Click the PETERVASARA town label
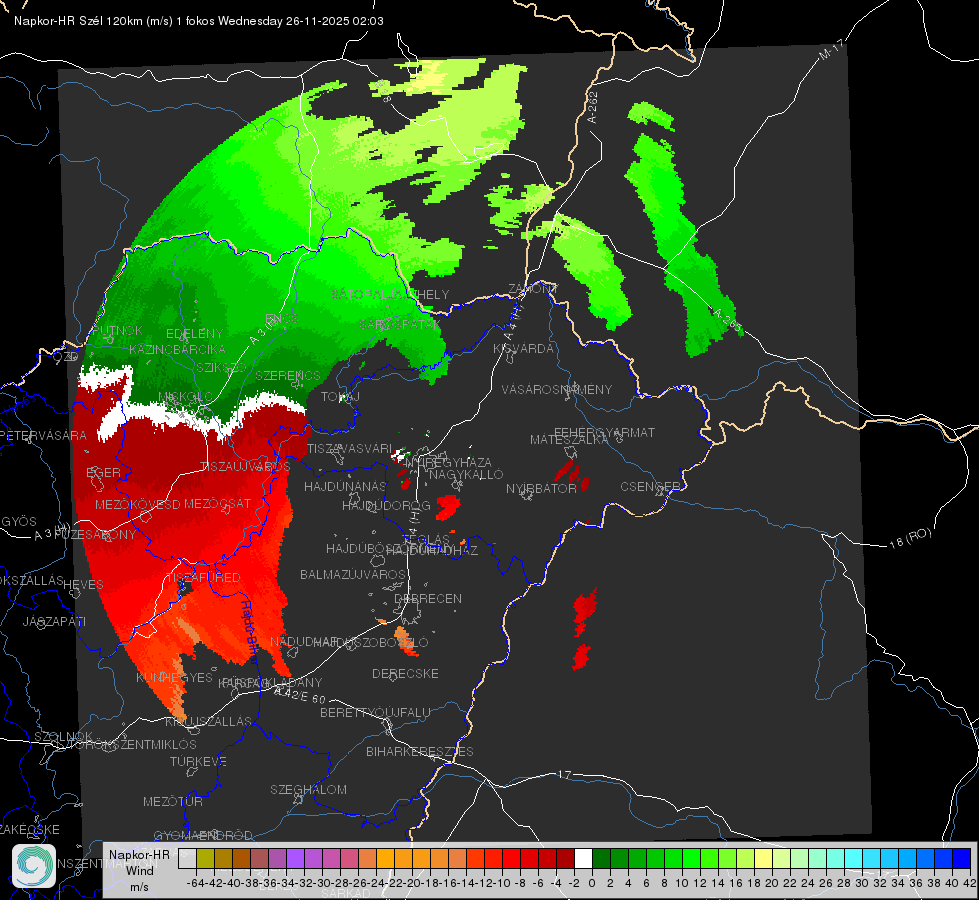 pos(44,435)
